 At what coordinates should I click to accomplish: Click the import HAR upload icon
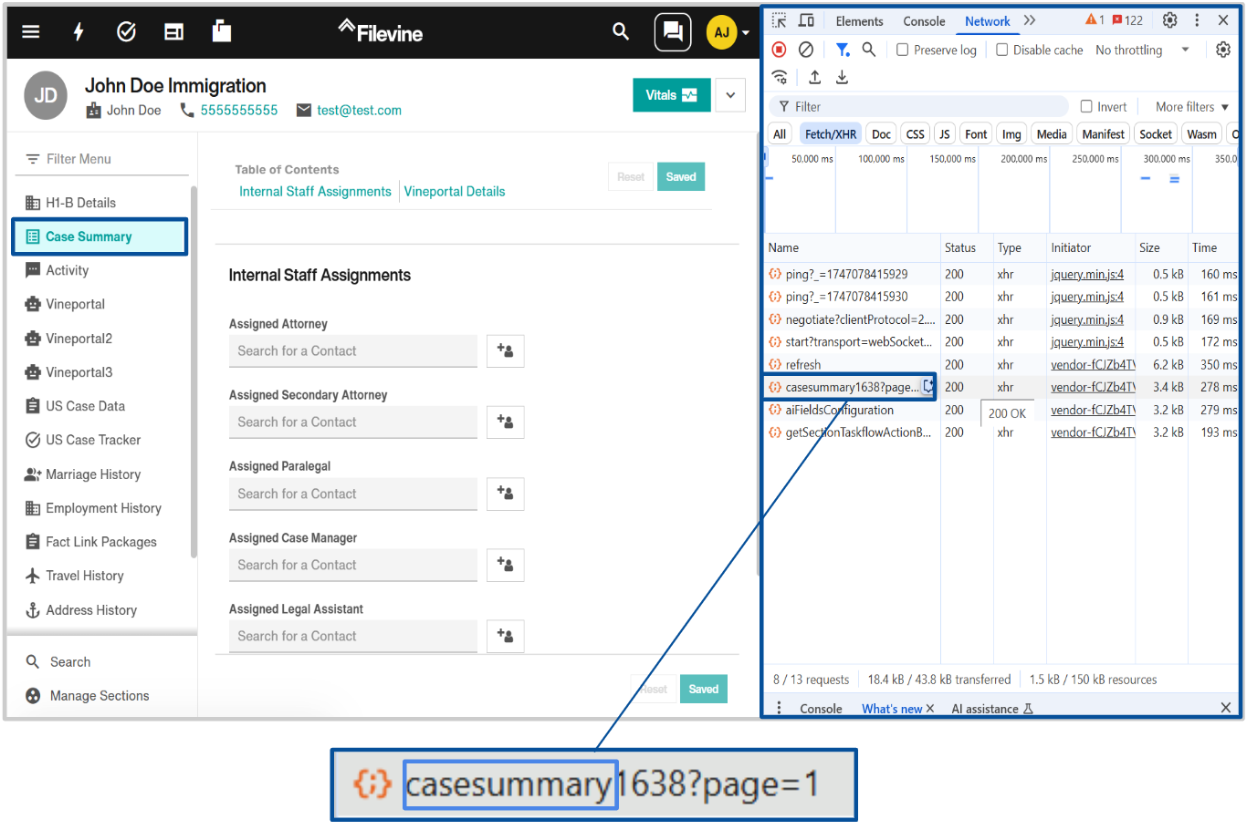tap(815, 78)
